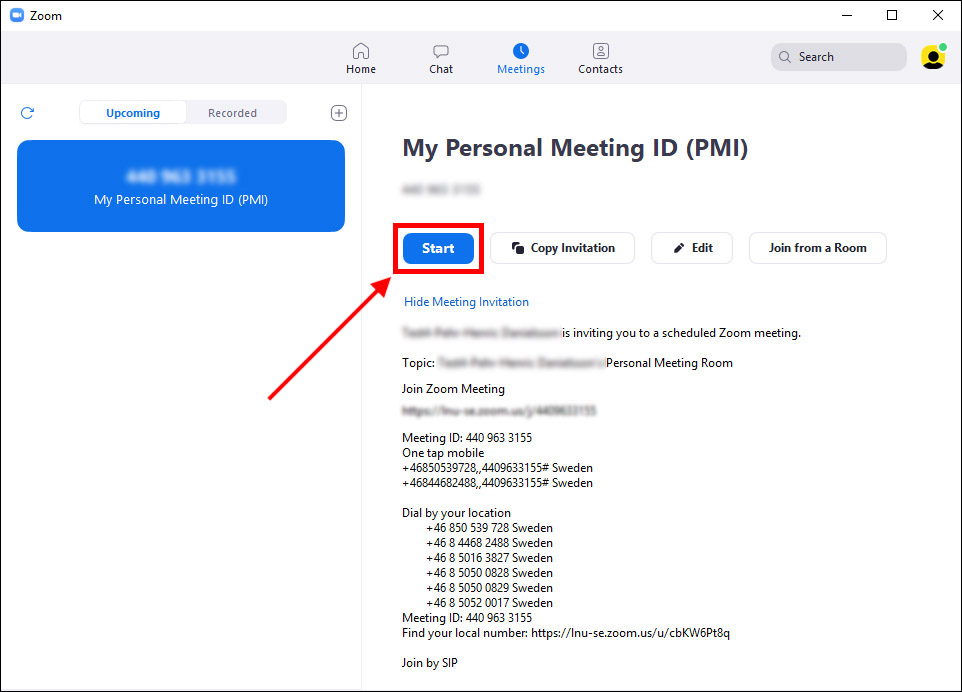This screenshot has width=962, height=692.
Task: Click the Zoom logo in title bar
Action: [17, 15]
